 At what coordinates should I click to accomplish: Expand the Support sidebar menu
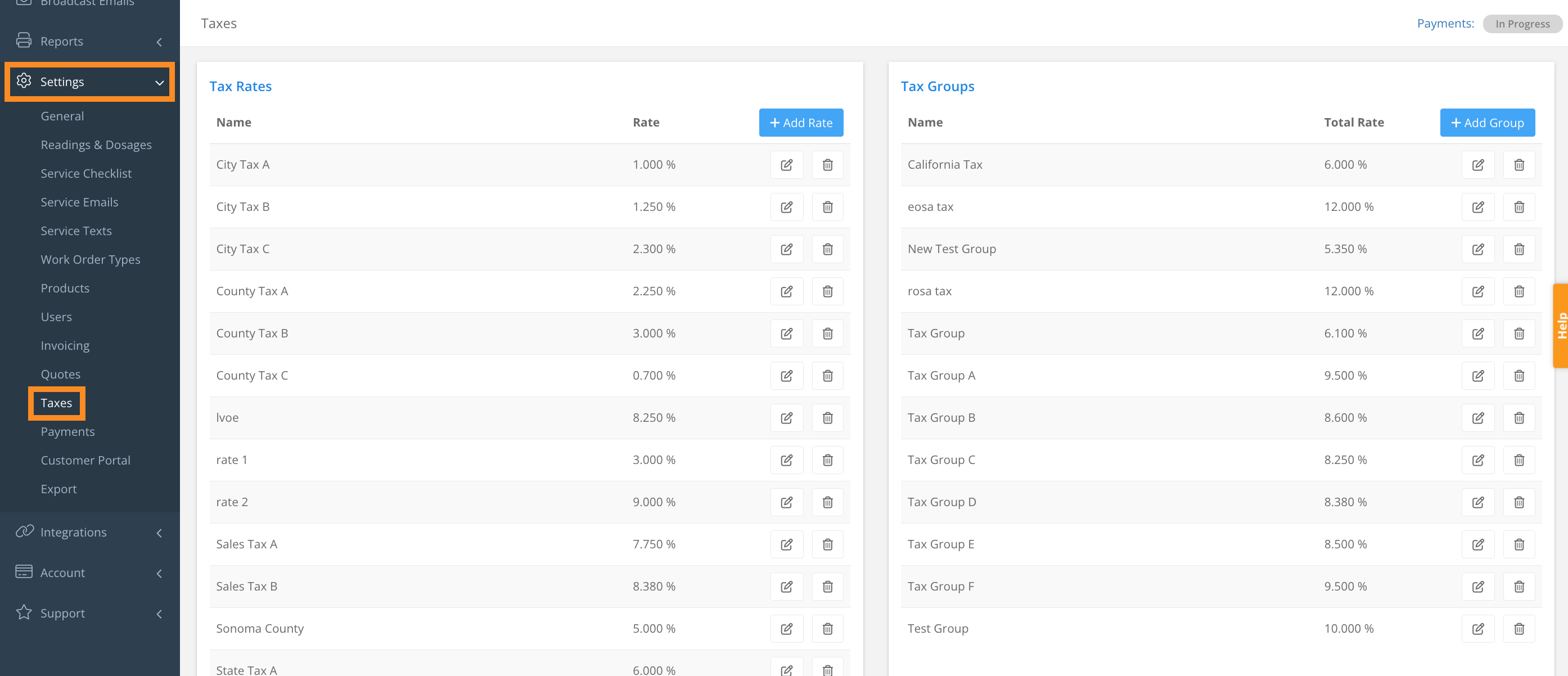point(90,614)
